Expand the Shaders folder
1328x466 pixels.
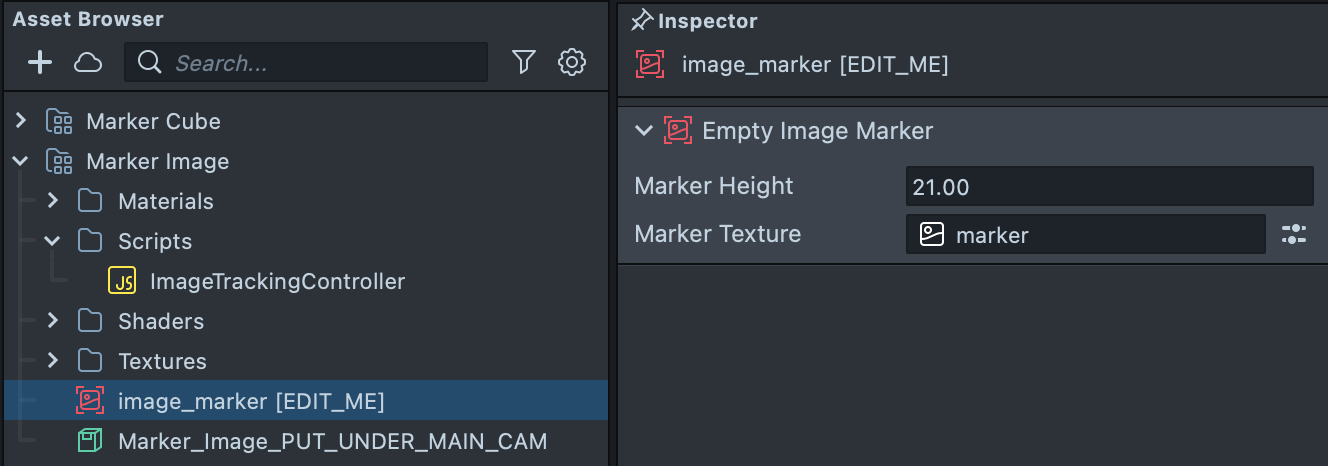[x=53, y=321]
